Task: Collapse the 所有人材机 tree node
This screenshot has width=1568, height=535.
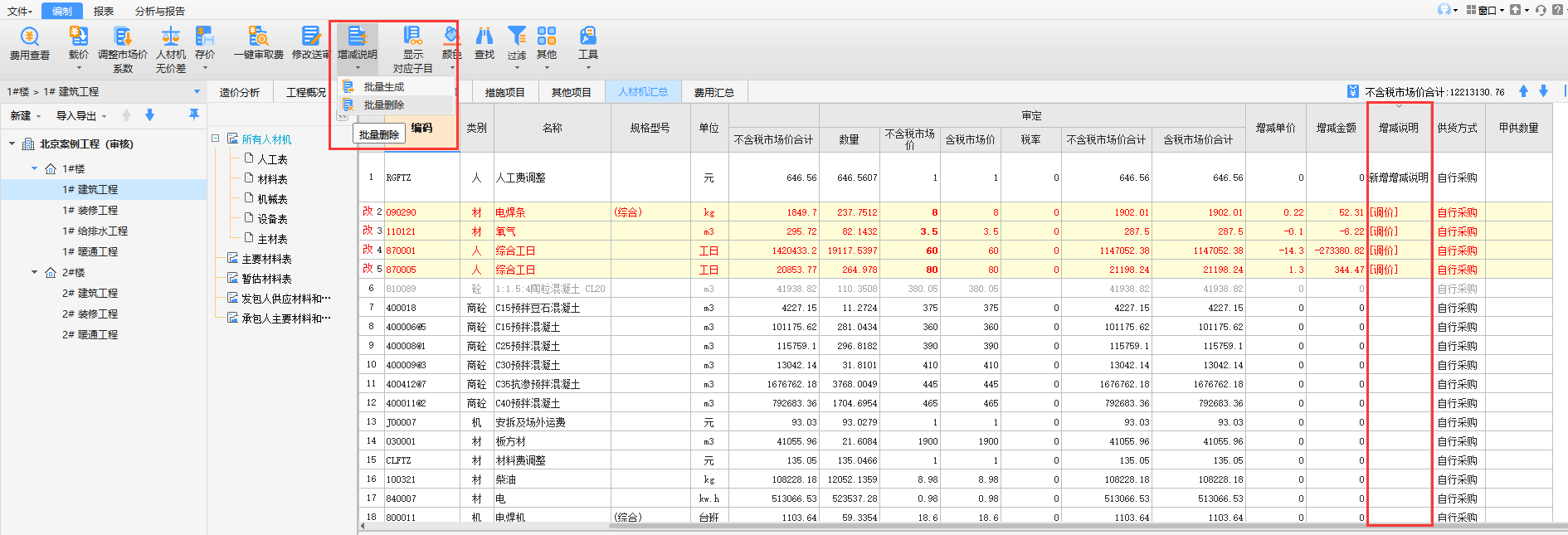Action: pyautogui.click(x=216, y=139)
